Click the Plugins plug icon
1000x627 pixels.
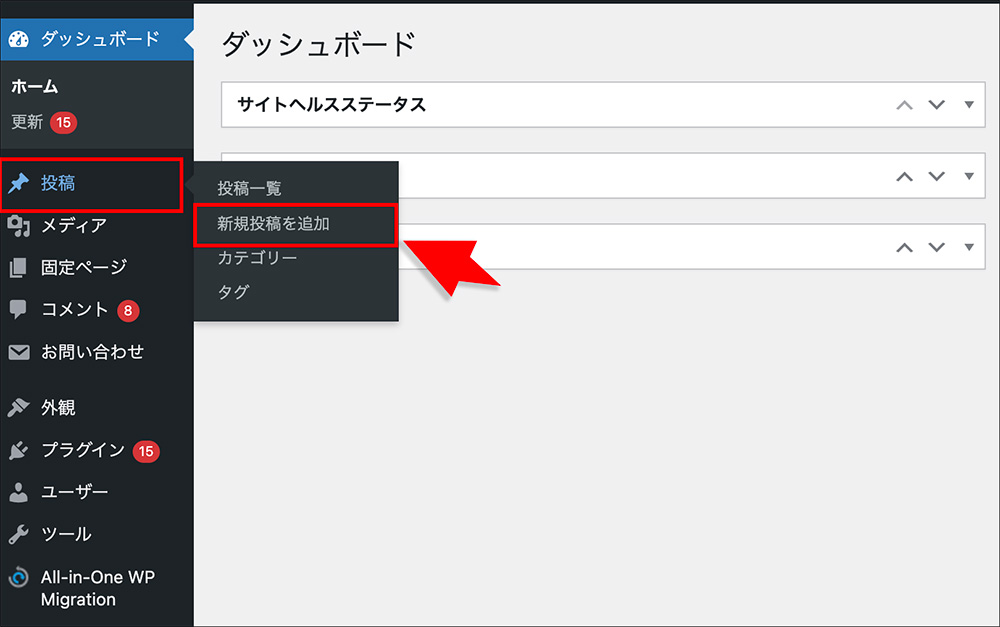pyautogui.click(x=18, y=450)
